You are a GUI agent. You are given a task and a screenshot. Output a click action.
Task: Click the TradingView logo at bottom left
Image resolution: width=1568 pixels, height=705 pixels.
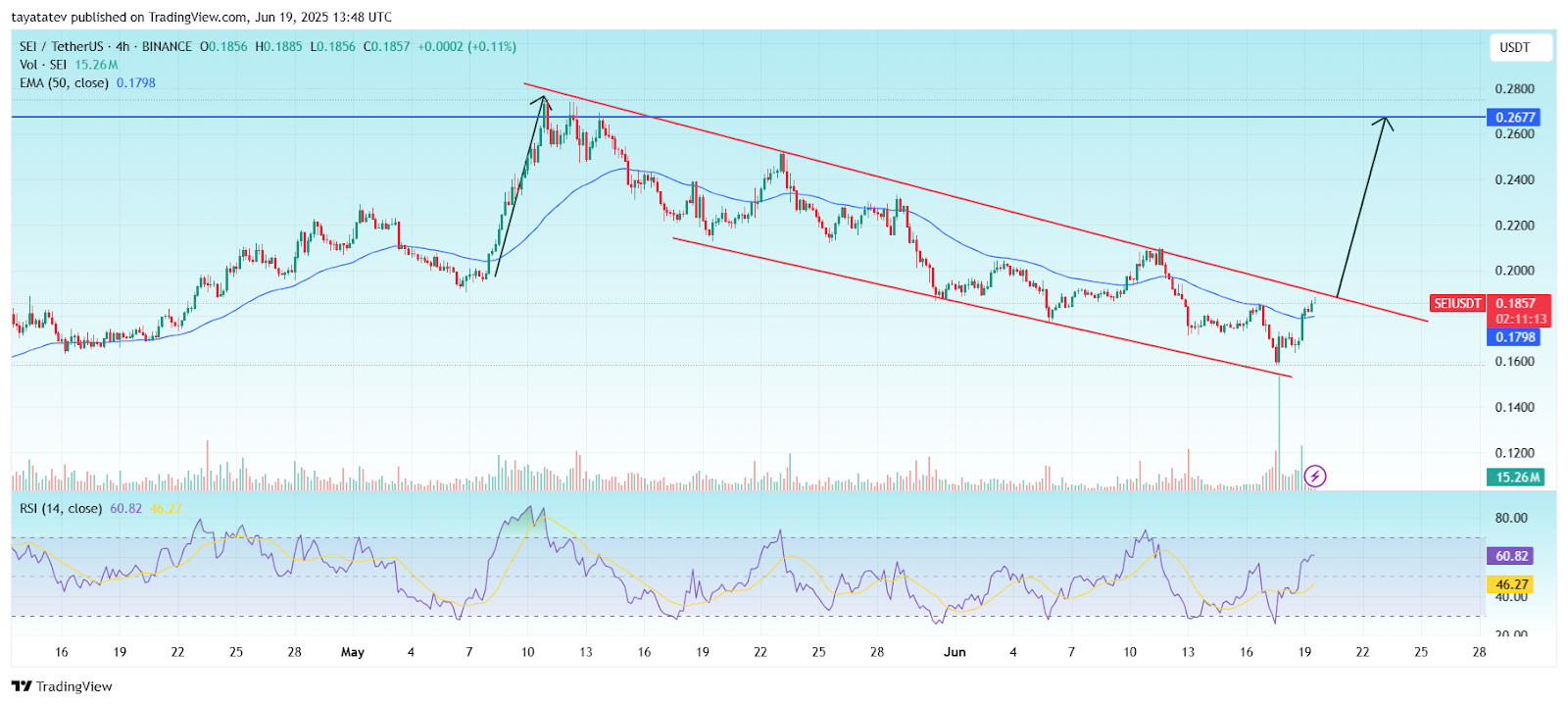point(63,686)
